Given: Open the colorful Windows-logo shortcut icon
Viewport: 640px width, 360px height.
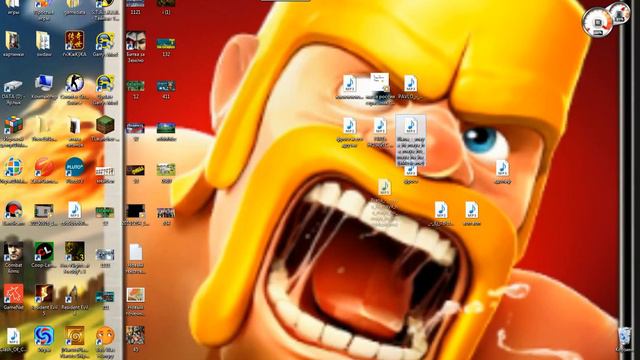Looking at the screenshot, I should [13, 168].
